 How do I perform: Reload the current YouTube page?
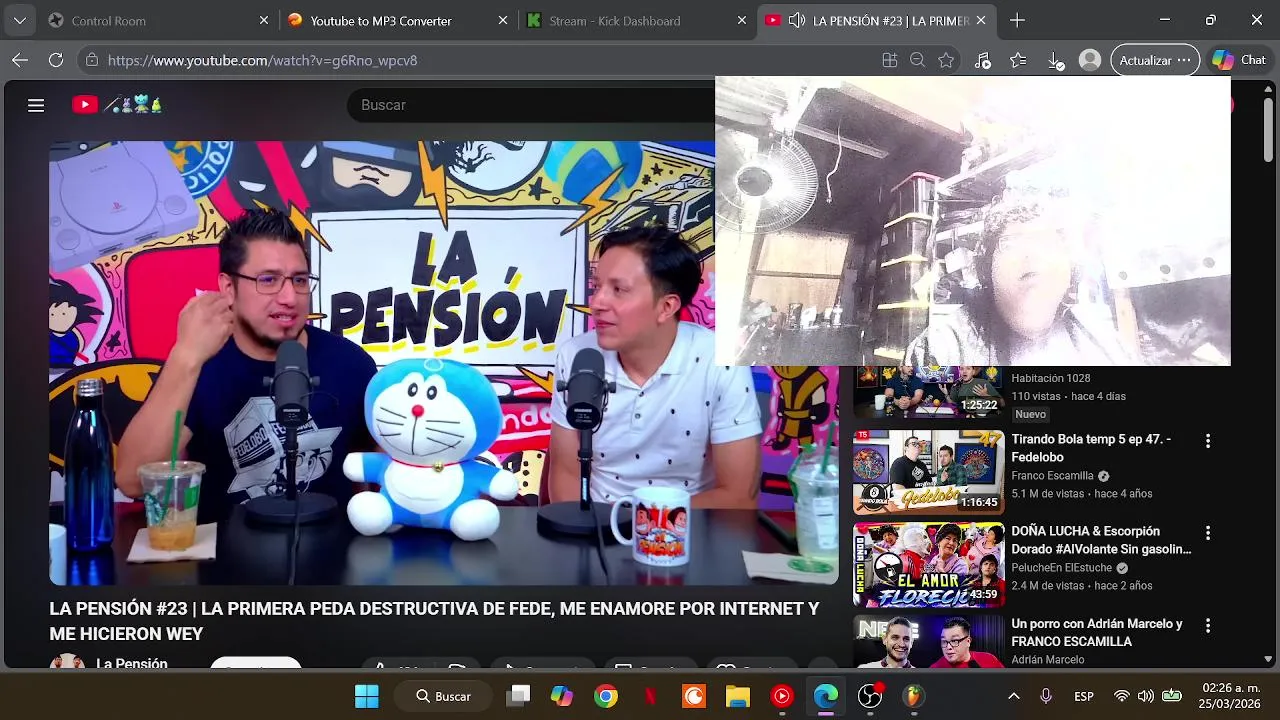tap(56, 60)
